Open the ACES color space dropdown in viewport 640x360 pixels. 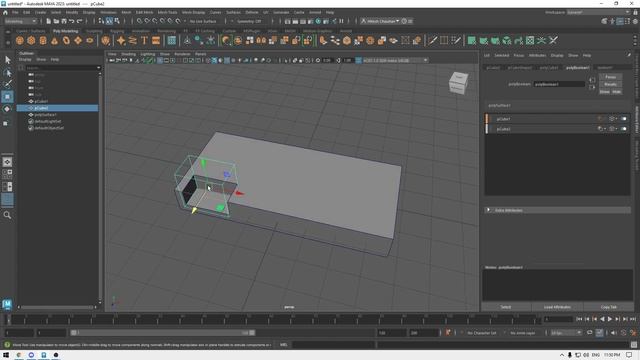pyautogui.click(x=395, y=60)
